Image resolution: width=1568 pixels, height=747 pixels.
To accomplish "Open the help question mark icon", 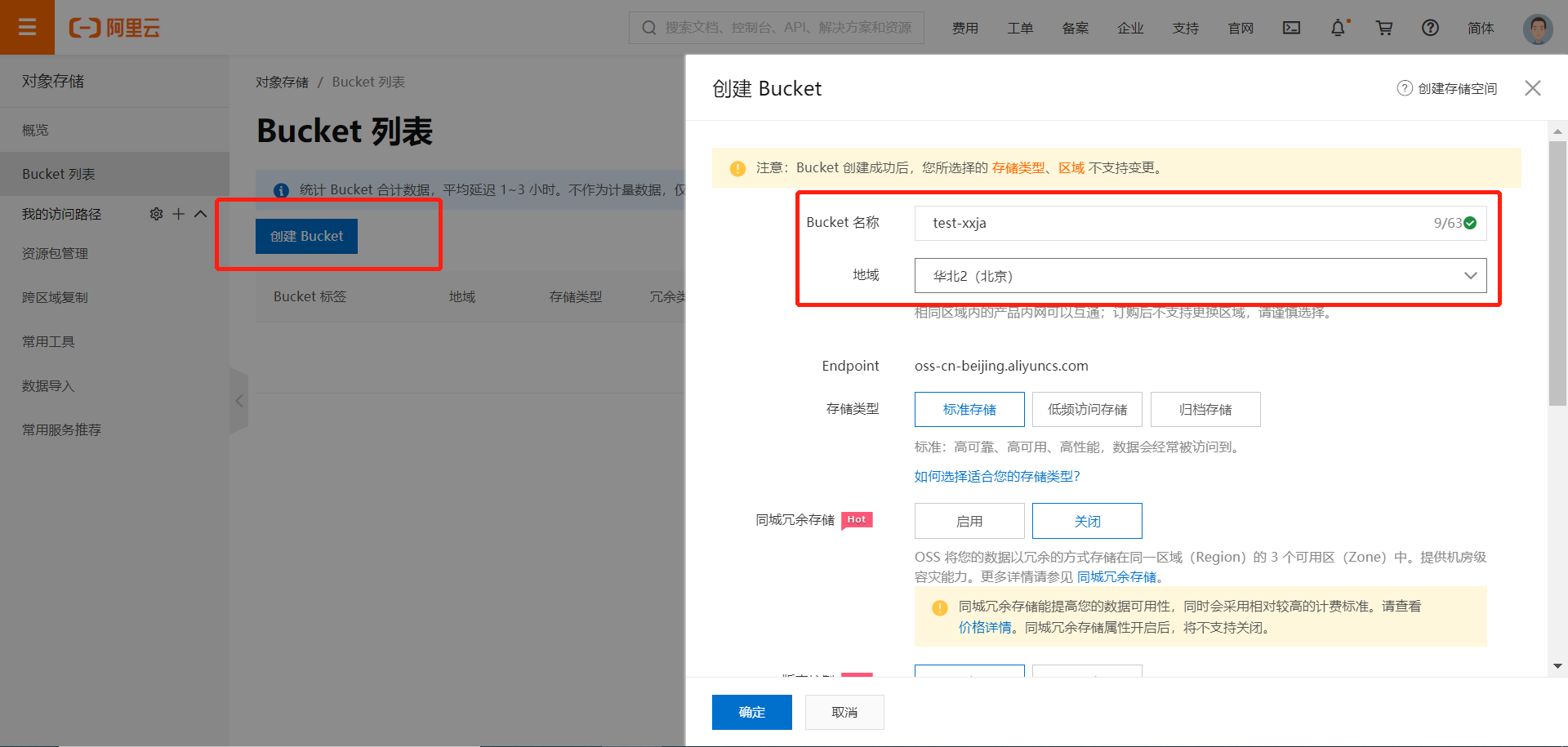I will pyautogui.click(x=1430, y=27).
